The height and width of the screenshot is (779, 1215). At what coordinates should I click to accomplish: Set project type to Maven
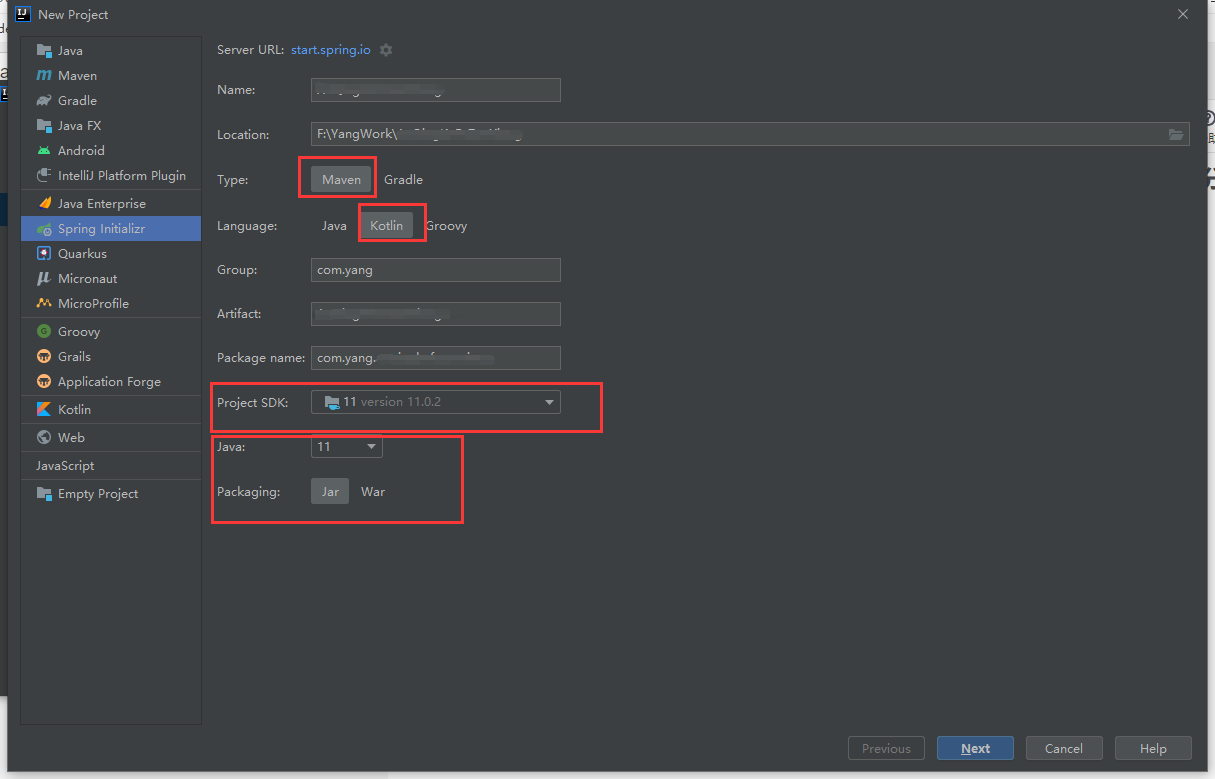[341, 179]
